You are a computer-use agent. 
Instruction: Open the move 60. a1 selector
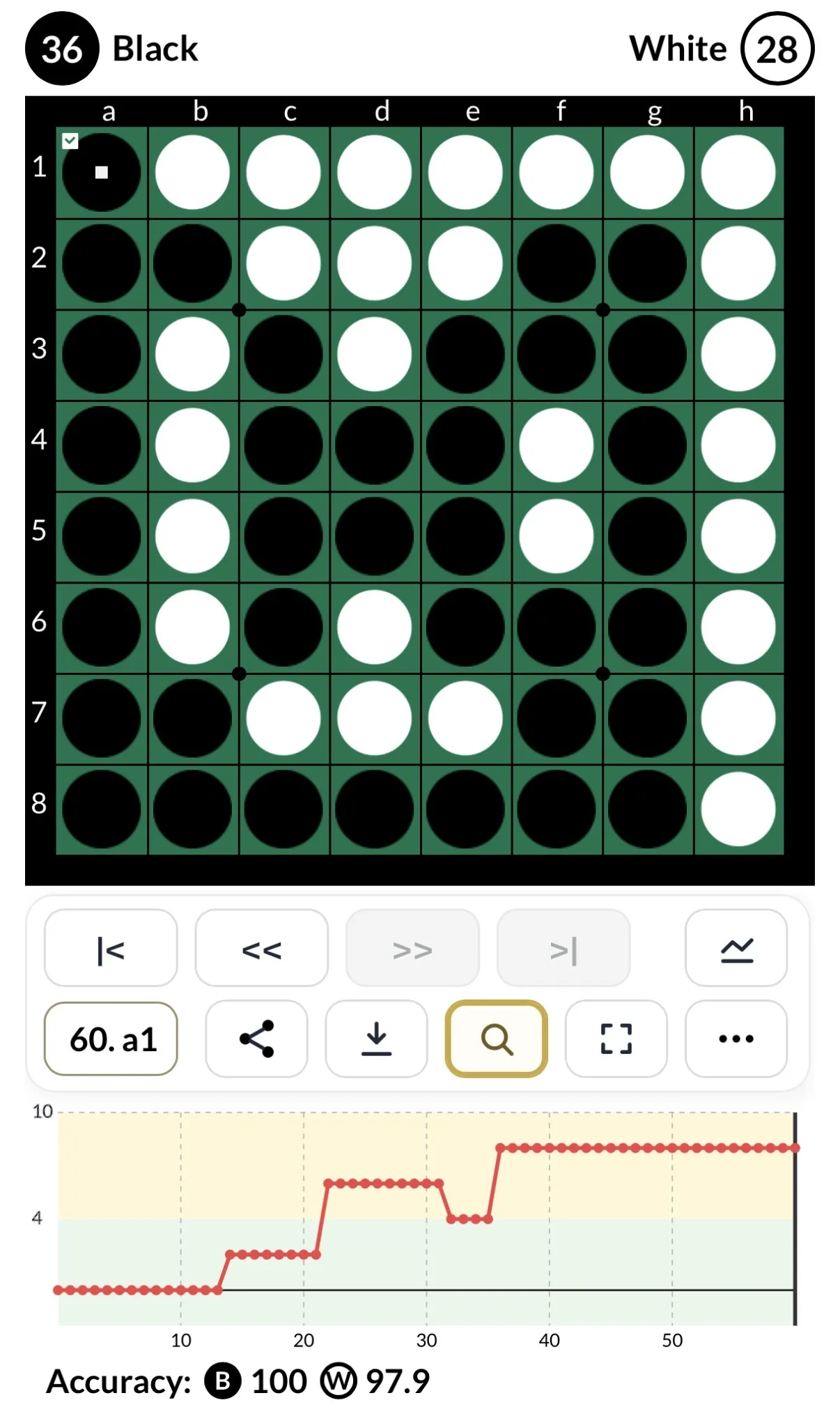(x=111, y=1039)
